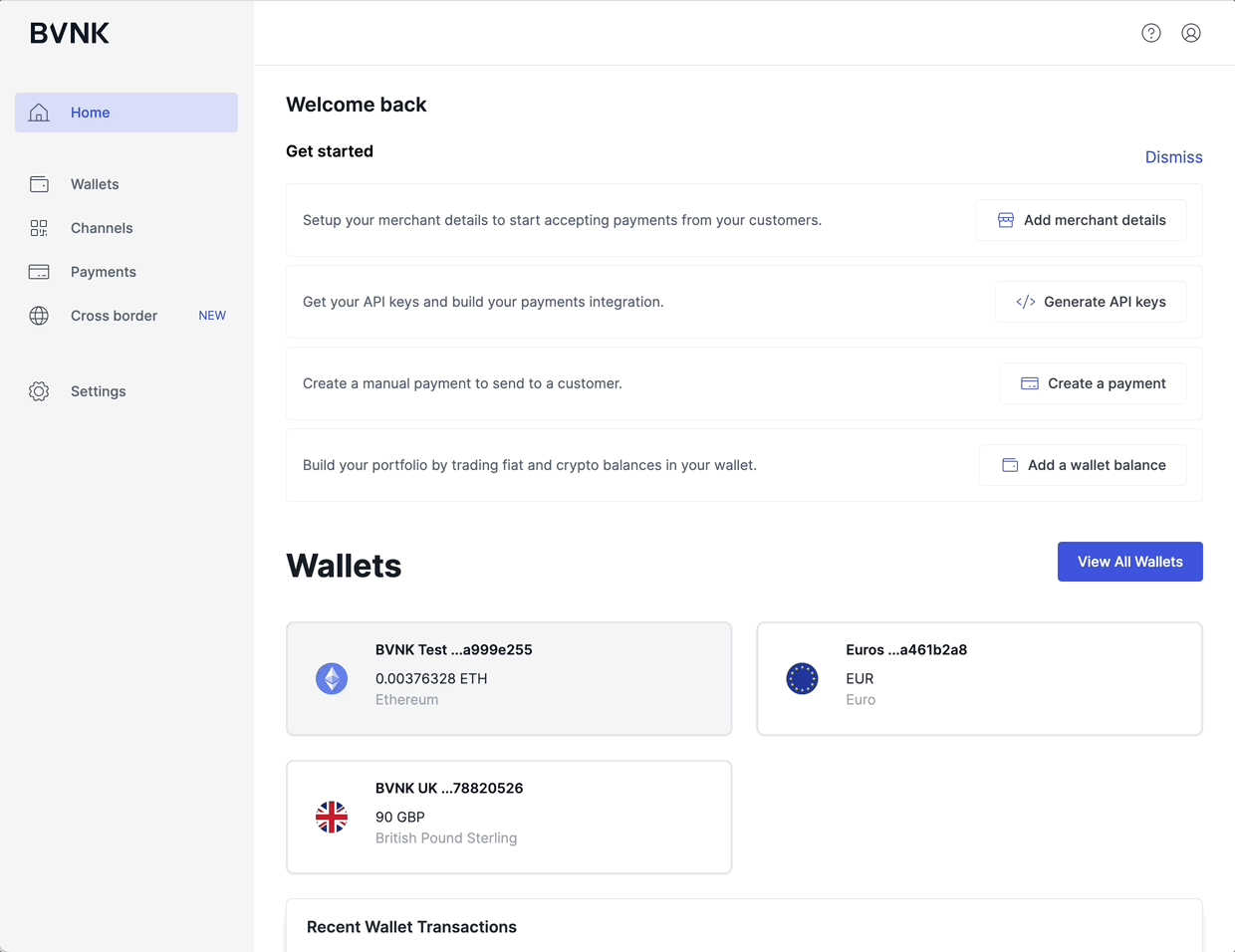This screenshot has height=952, width=1235.
Task: Click Add a wallet balance button
Action: 1083,465
